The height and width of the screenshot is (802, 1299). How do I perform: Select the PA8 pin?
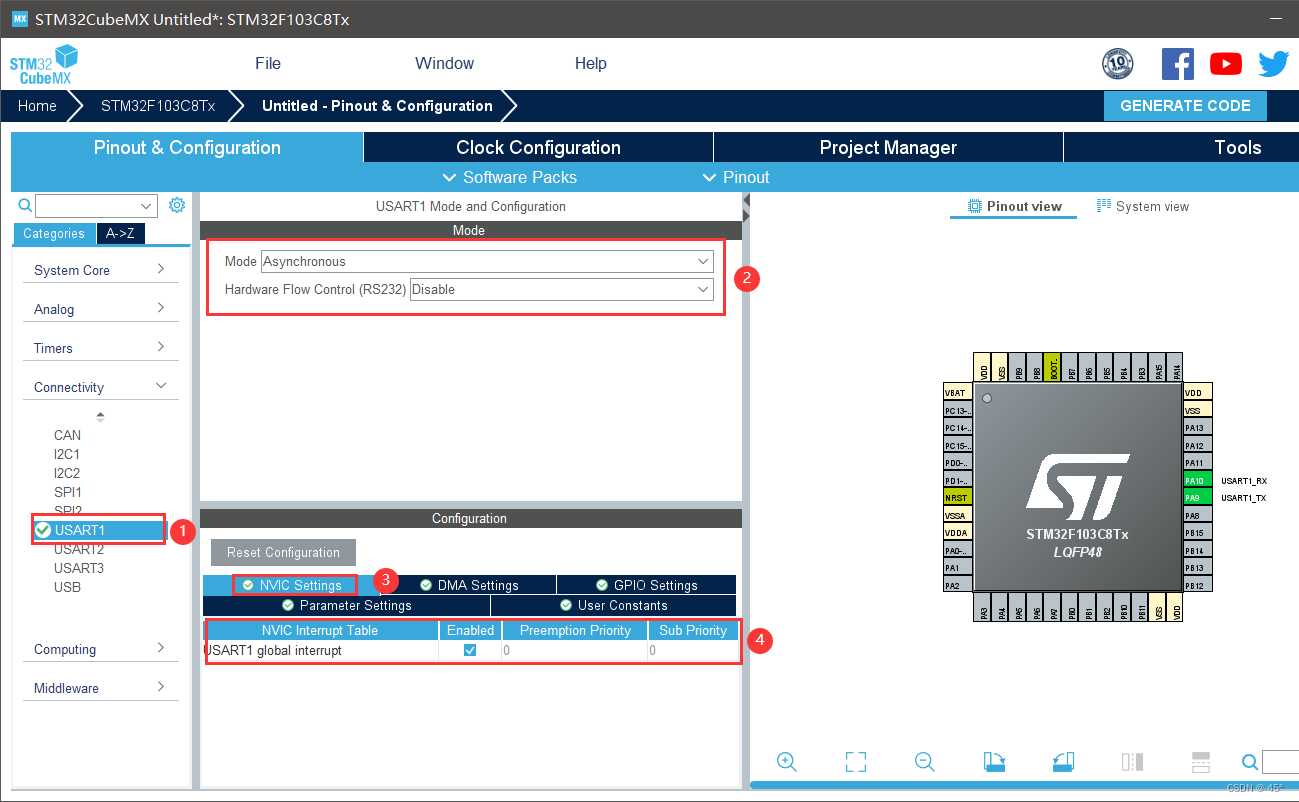(1198, 515)
